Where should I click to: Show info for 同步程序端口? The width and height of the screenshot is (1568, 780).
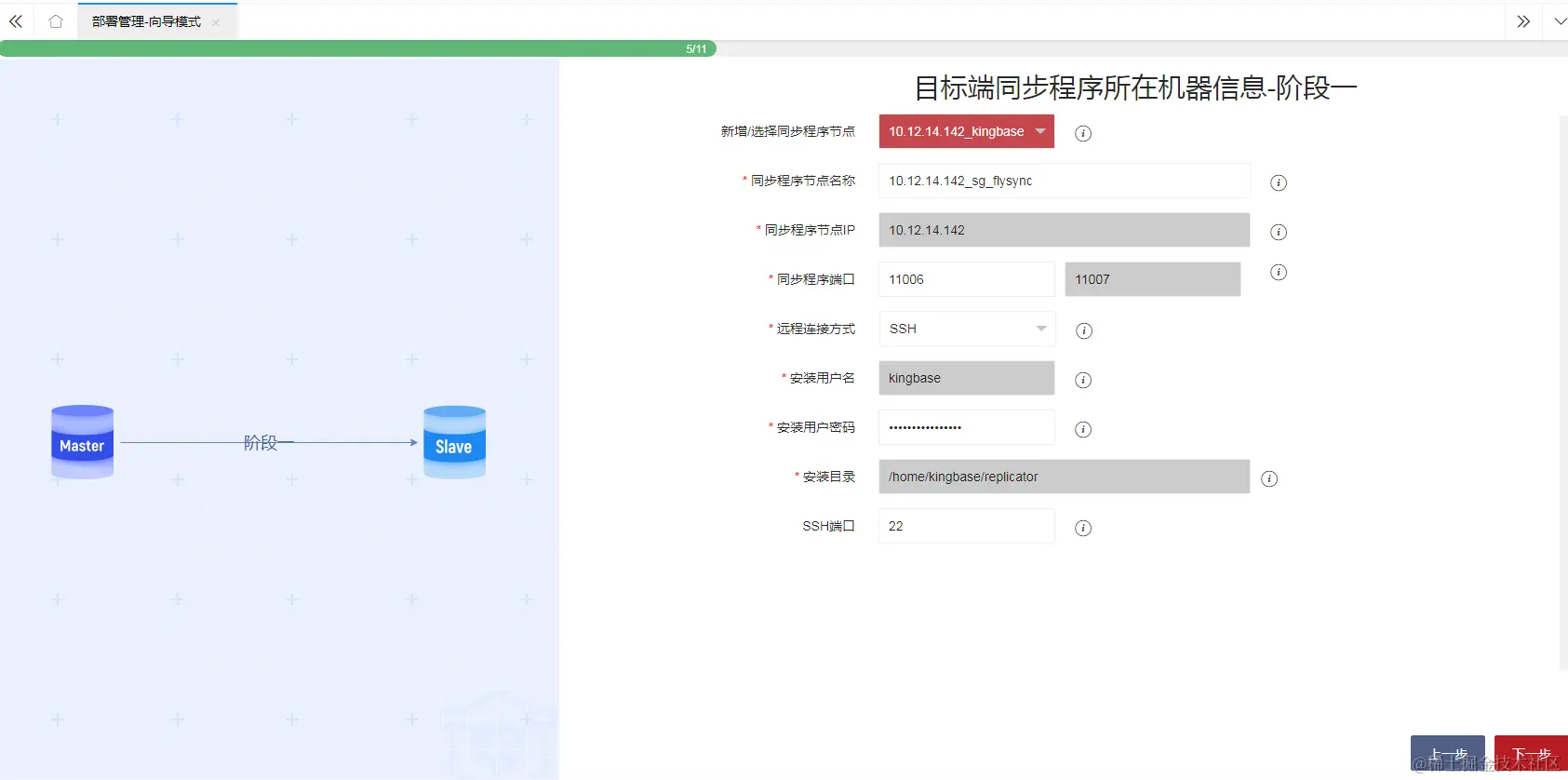point(1279,272)
